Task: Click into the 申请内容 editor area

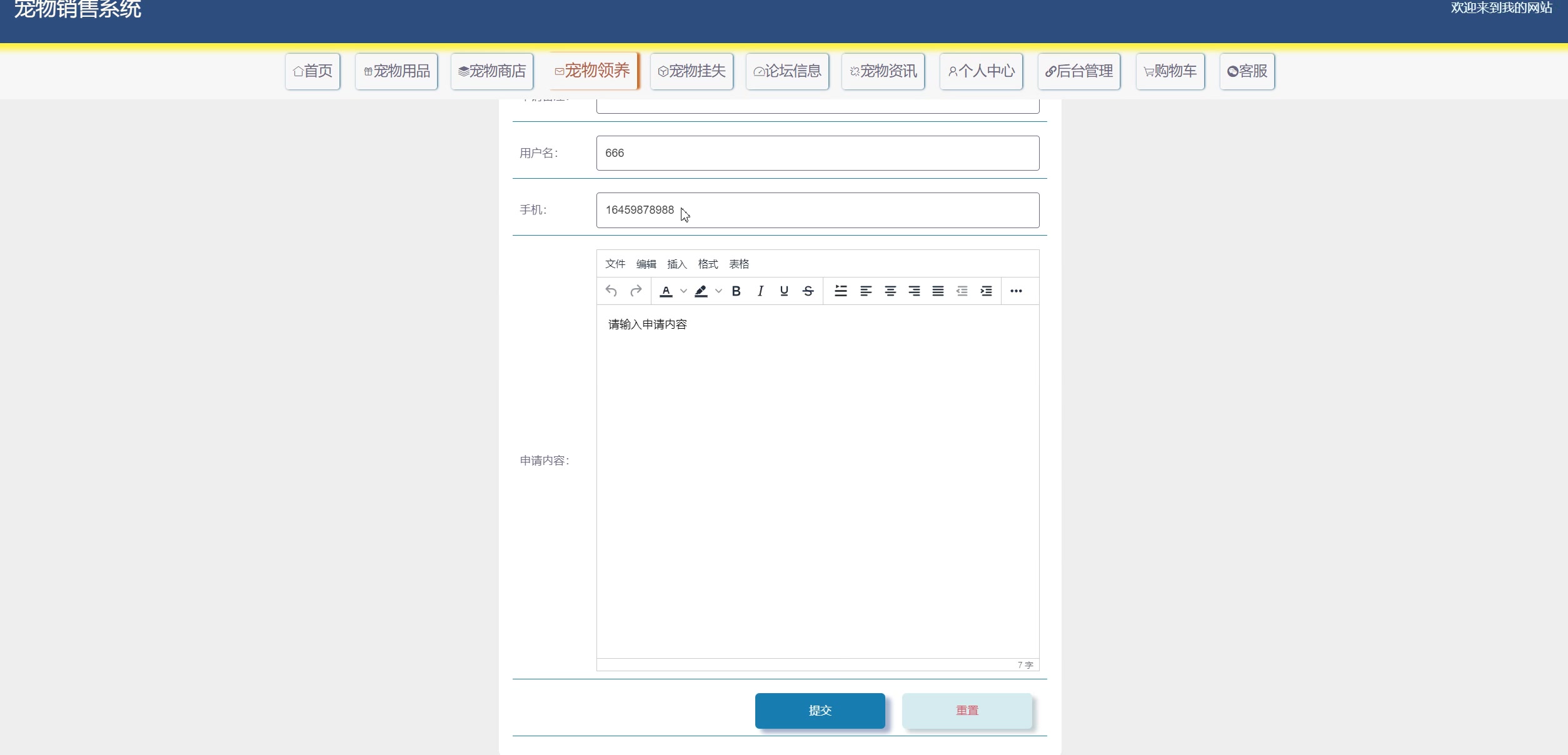Action: click(x=818, y=481)
